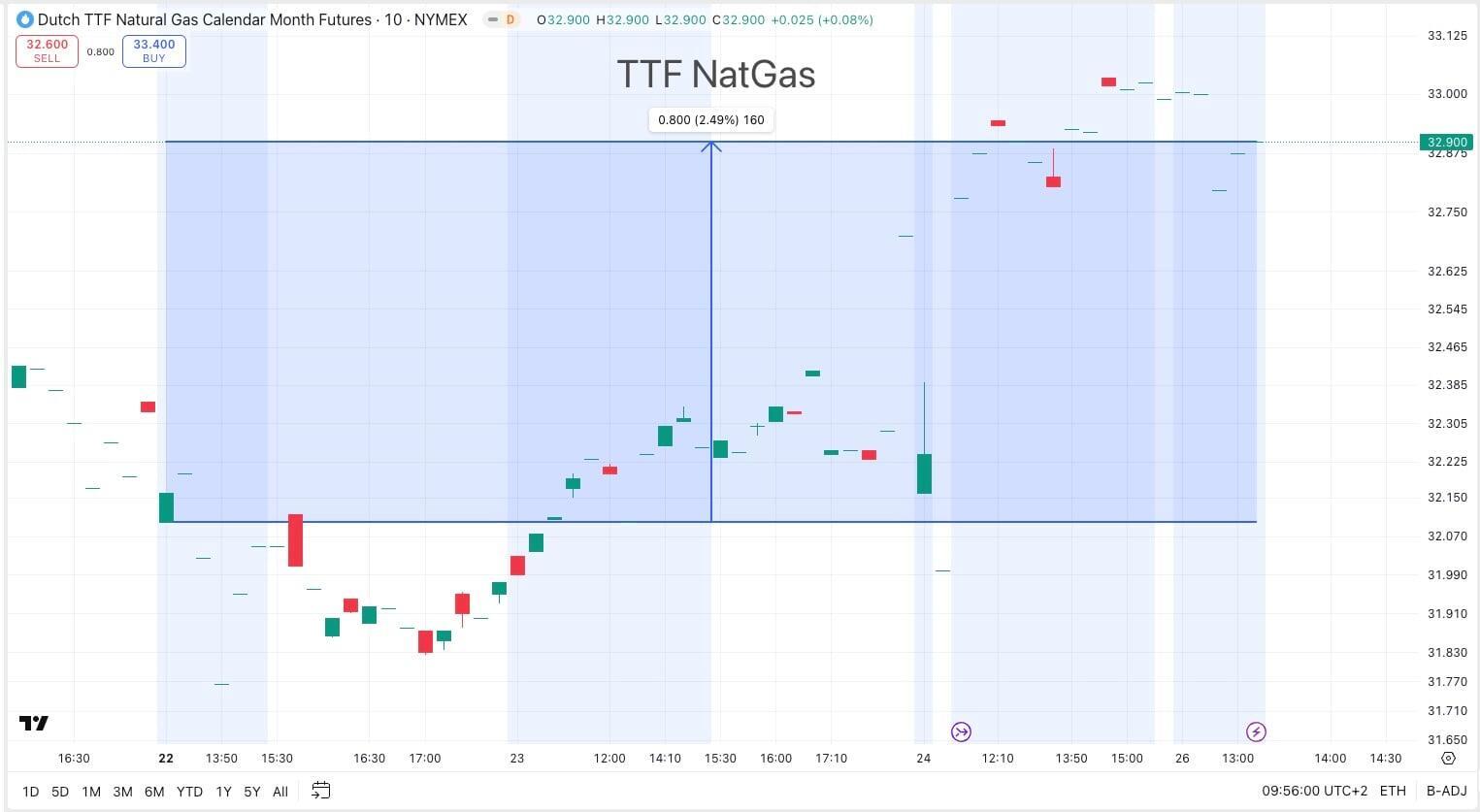The height and width of the screenshot is (812, 1480).
Task: Click the 0.800 (2.49%) measurement label
Action: [x=710, y=120]
